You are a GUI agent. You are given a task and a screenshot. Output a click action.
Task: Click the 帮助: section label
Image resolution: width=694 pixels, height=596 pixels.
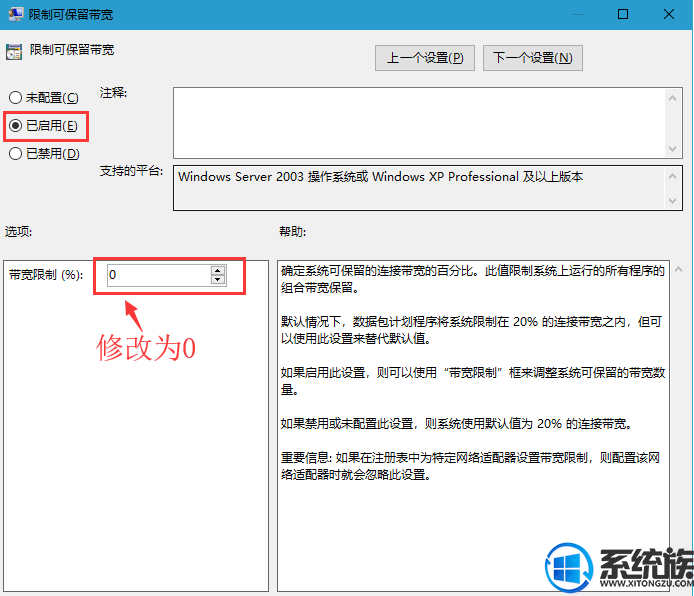tap(293, 231)
